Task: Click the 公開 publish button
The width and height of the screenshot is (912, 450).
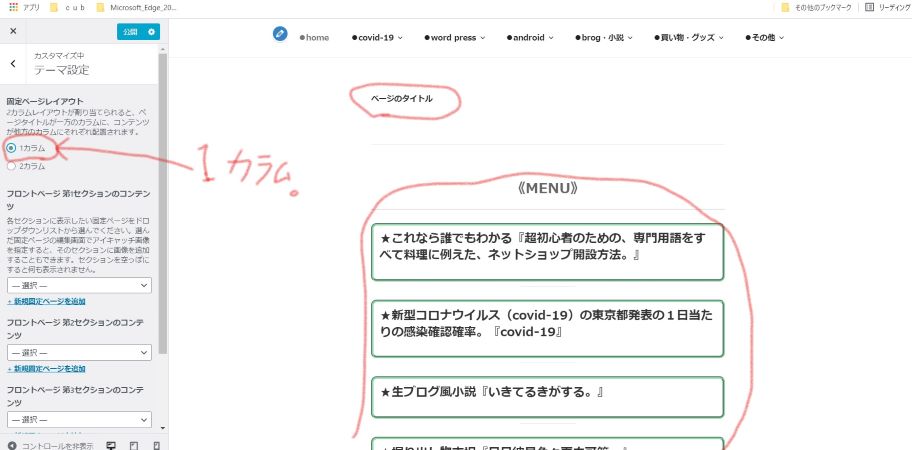Action: coord(130,32)
